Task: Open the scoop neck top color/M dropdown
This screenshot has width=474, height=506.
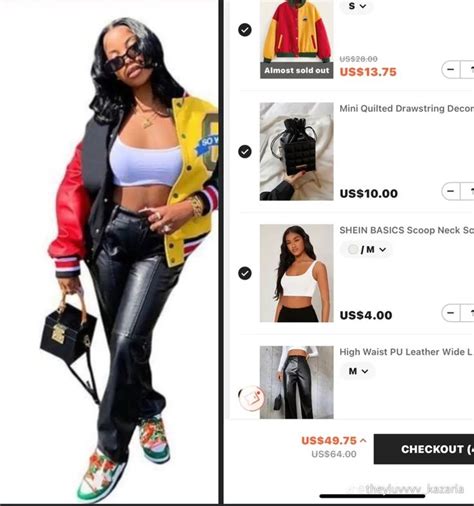Action: [366, 249]
